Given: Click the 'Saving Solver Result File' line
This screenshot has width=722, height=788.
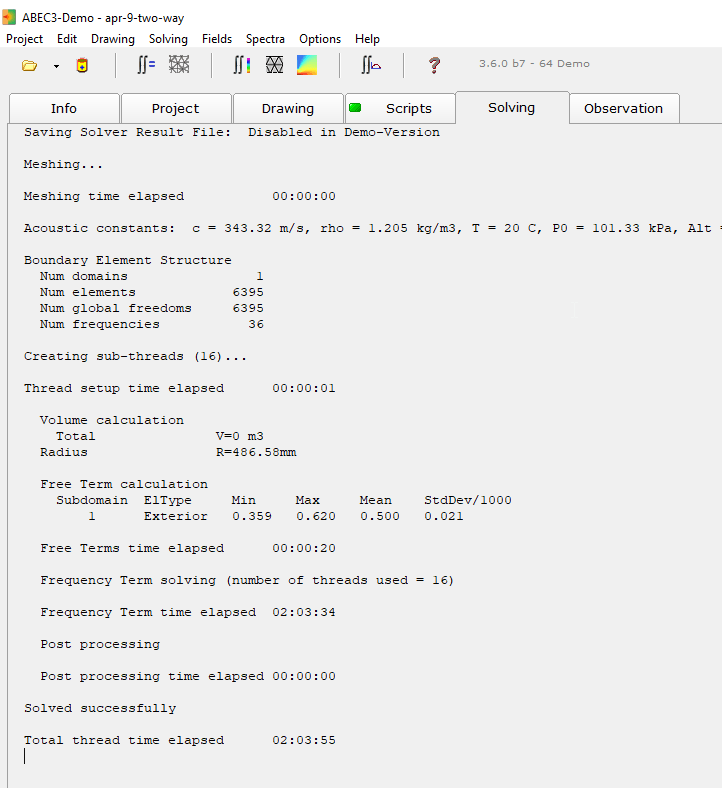Looking at the screenshot, I should (x=232, y=132).
